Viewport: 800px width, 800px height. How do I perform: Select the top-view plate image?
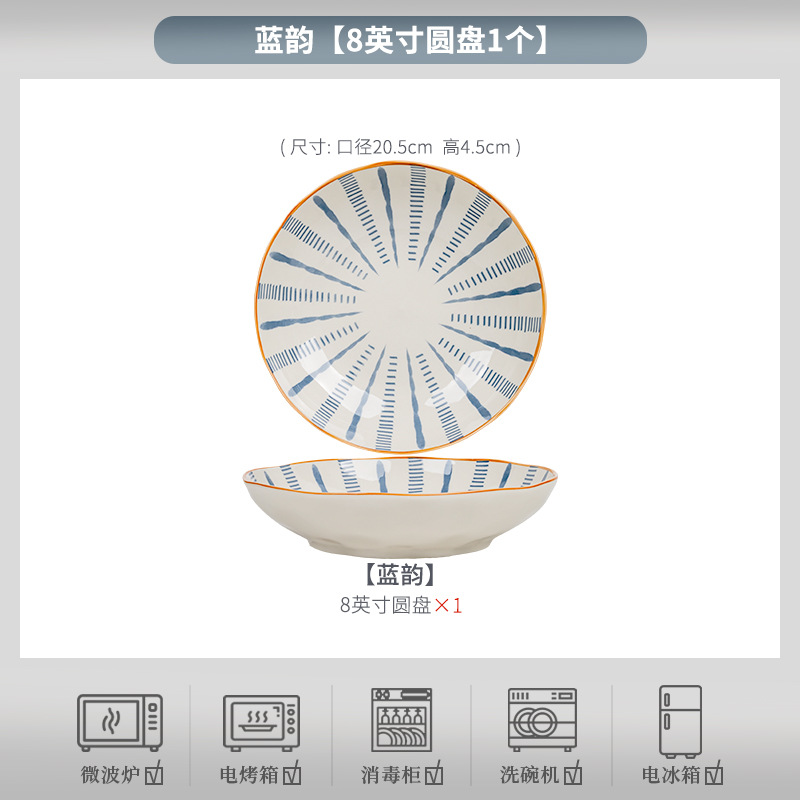[401, 308]
